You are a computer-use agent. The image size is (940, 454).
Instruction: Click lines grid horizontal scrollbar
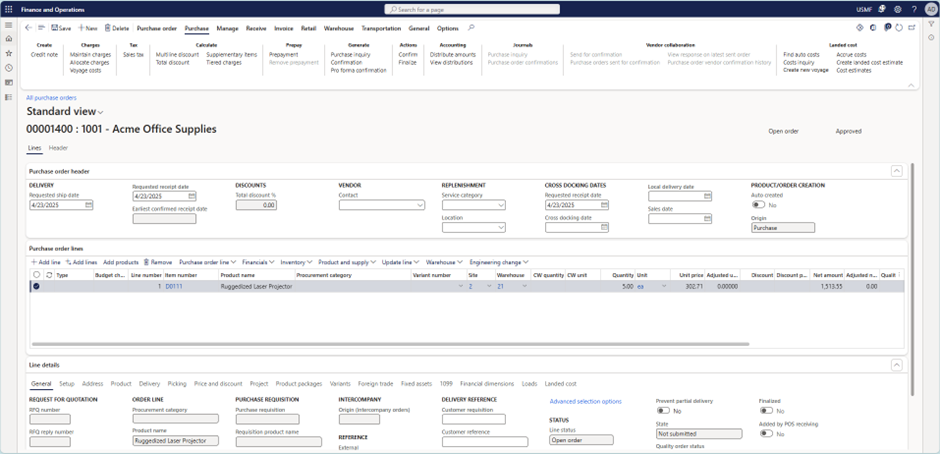tap(390, 344)
